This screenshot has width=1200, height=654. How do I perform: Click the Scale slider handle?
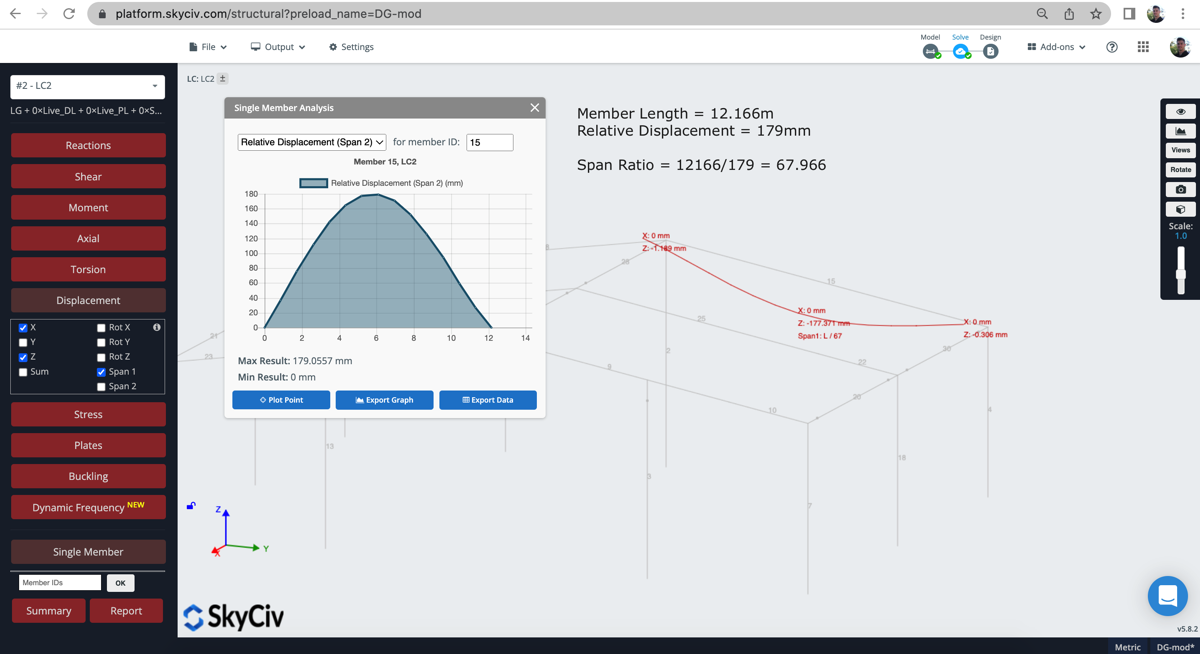point(1180,273)
